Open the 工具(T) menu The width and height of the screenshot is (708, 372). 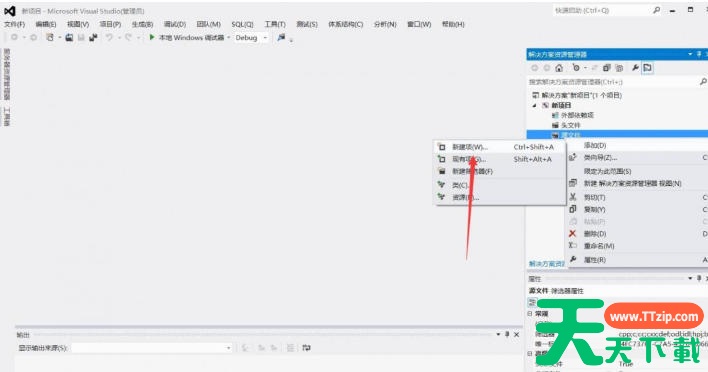(275, 24)
